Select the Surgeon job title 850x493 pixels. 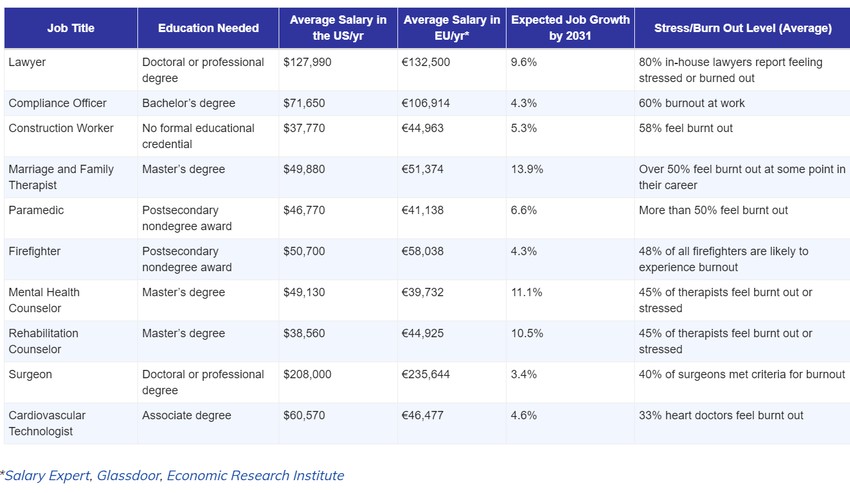pos(30,374)
